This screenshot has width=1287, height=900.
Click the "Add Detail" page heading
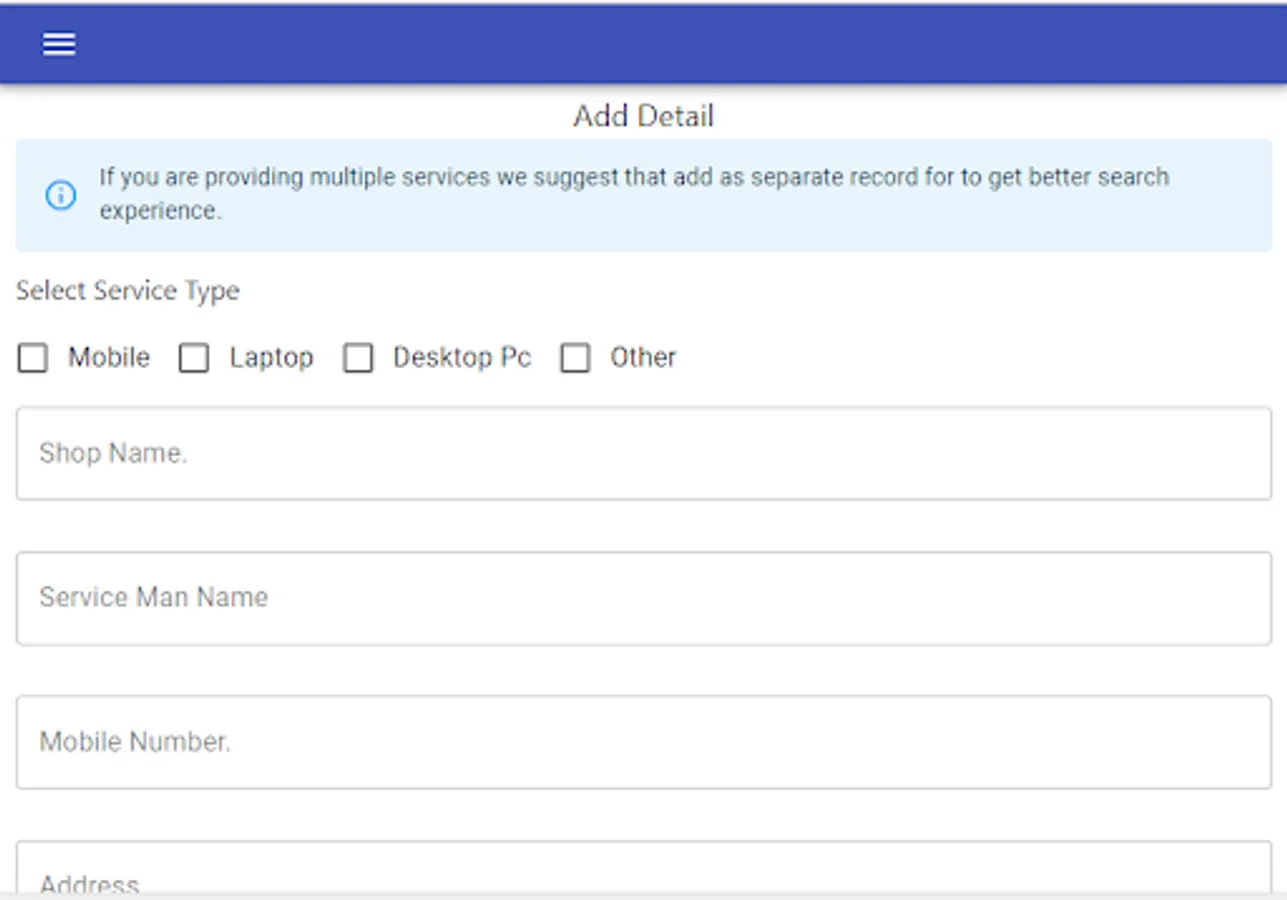pyautogui.click(x=643, y=116)
